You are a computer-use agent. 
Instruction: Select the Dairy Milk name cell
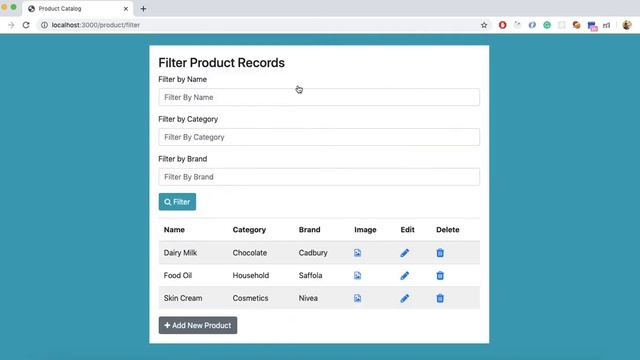click(x=180, y=253)
